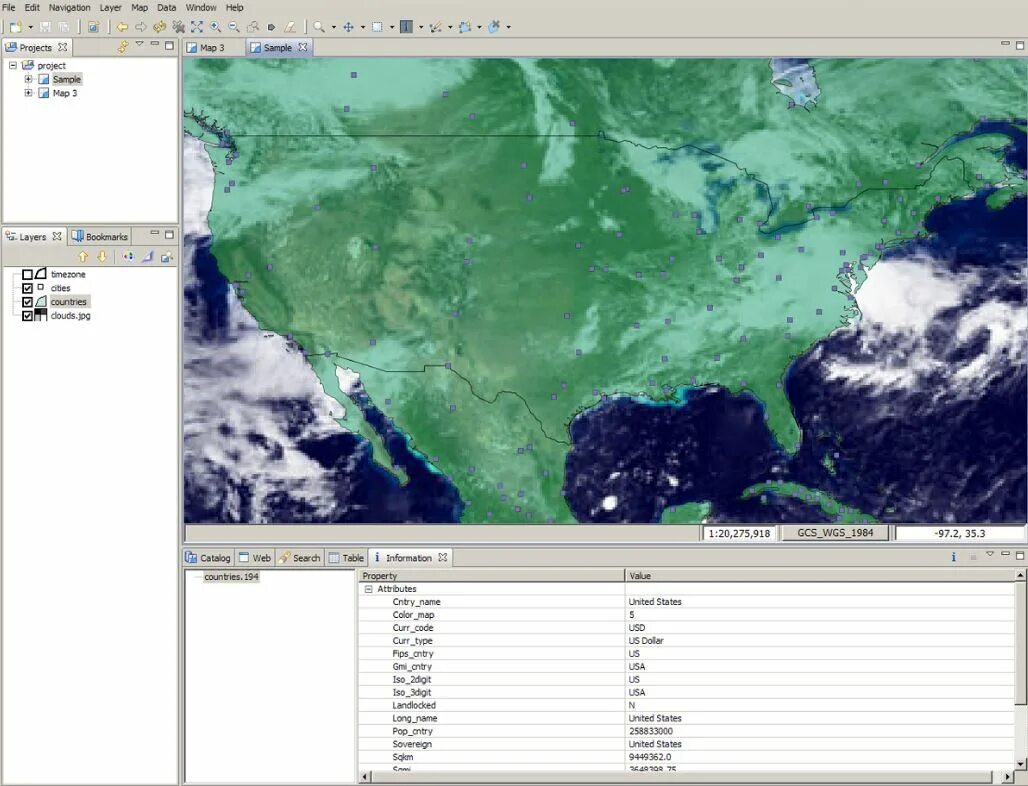Select the clouds.jpg layer row
The image size is (1028, 786).
click(70, 316)
